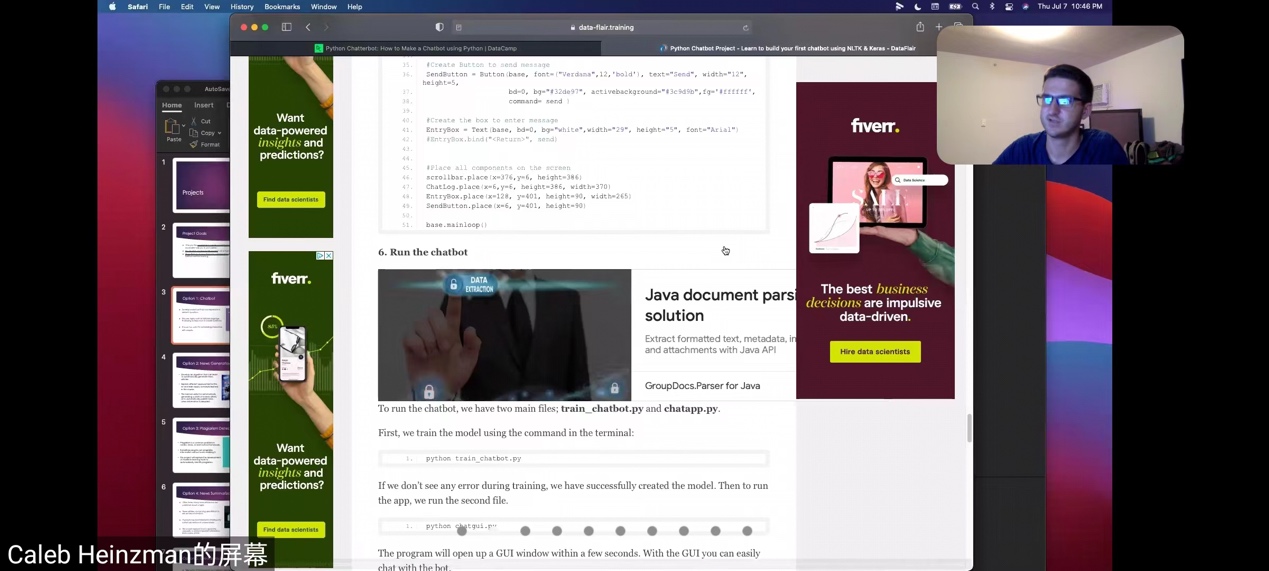Toggle the Safari sidebar
Screen dimensions: 1269x571
[x=286, y=27]
